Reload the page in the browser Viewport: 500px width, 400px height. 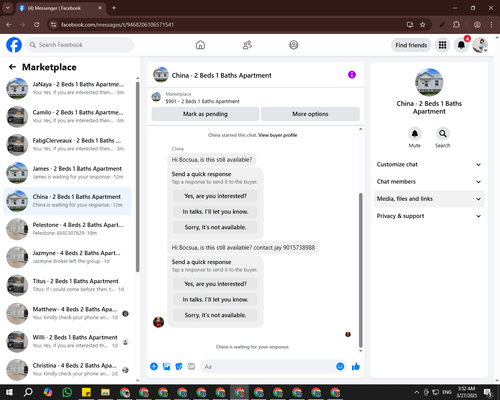pos(37,25)
